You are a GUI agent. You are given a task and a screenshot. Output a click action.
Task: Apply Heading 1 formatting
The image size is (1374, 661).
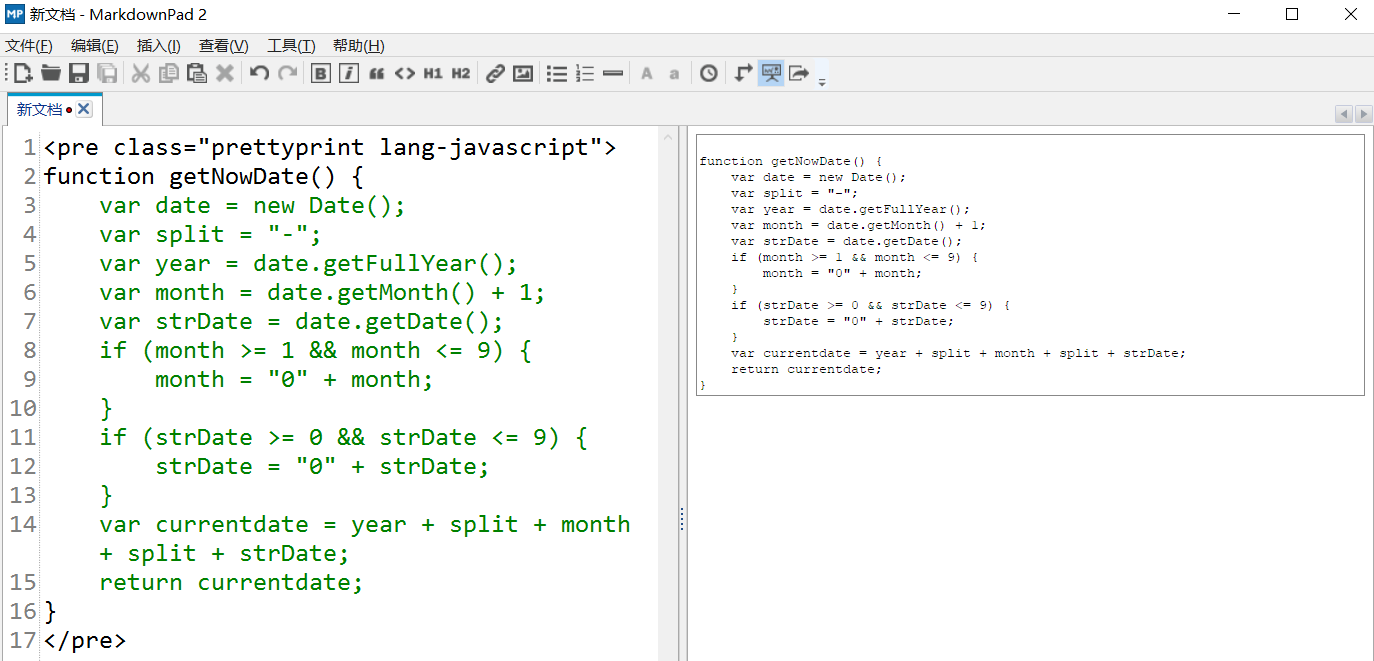click(x=433, y=73)
